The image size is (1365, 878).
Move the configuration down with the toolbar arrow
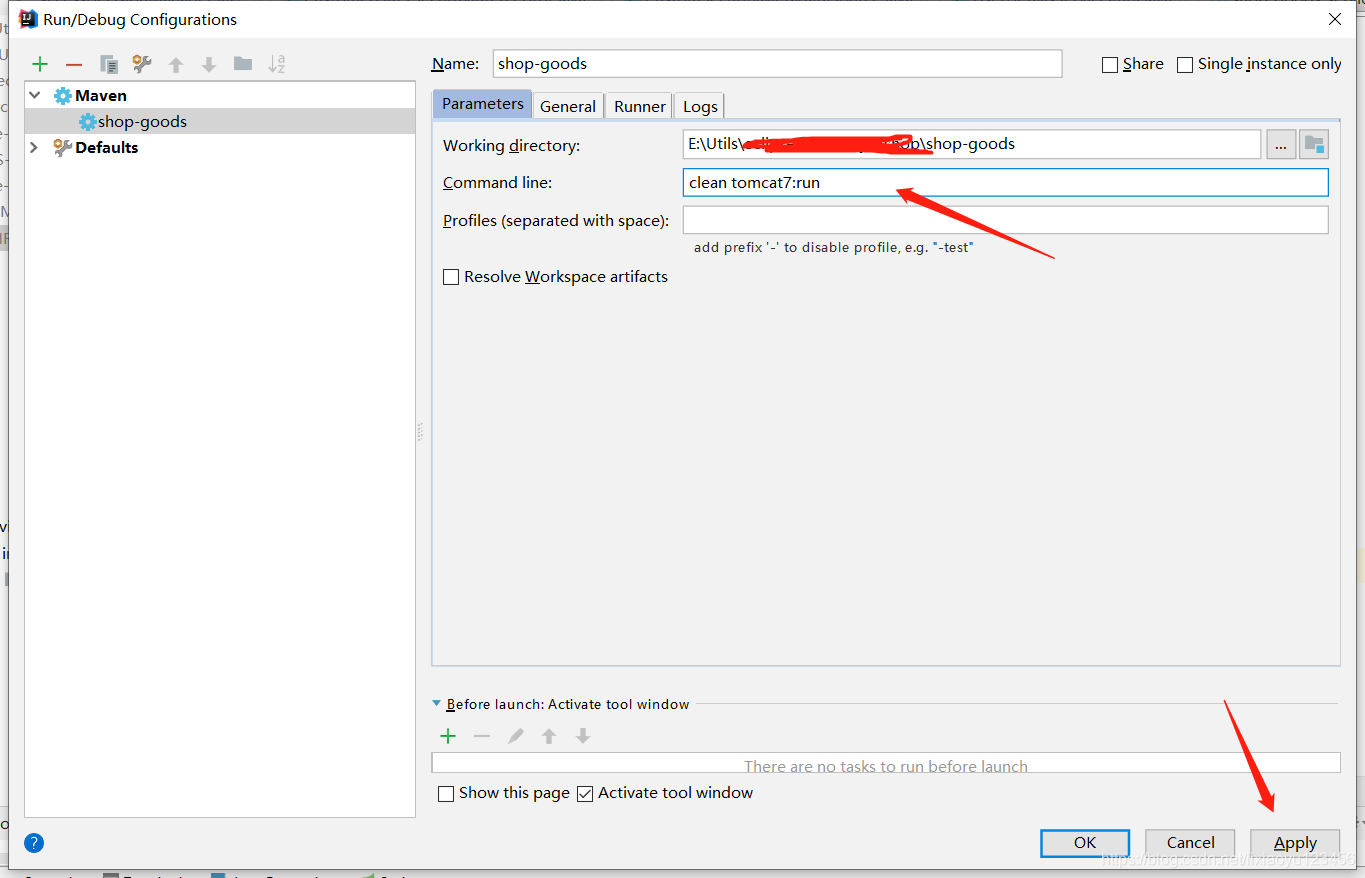[x=209, y=64]
